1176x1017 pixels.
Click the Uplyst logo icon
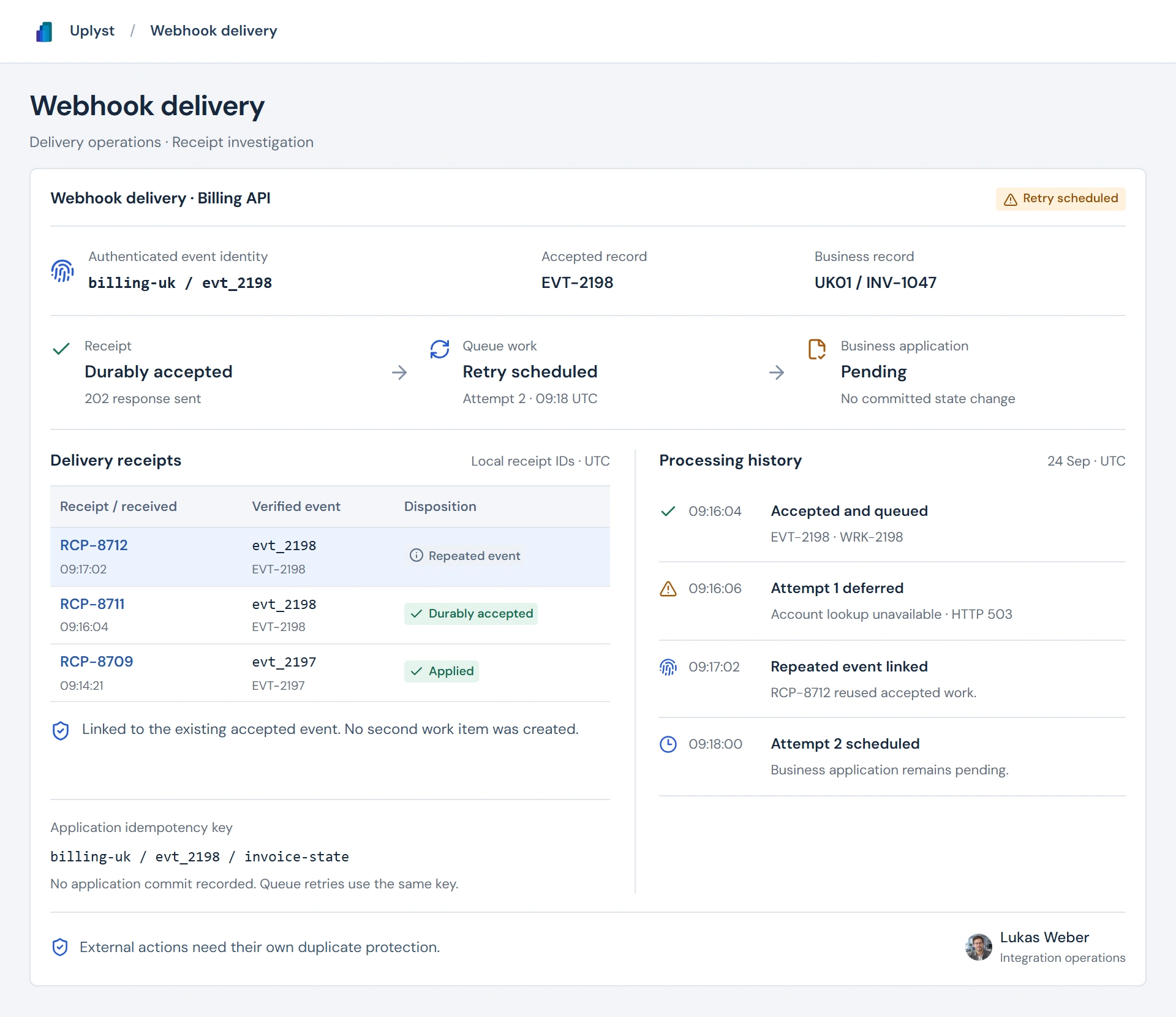pos(44,31)
